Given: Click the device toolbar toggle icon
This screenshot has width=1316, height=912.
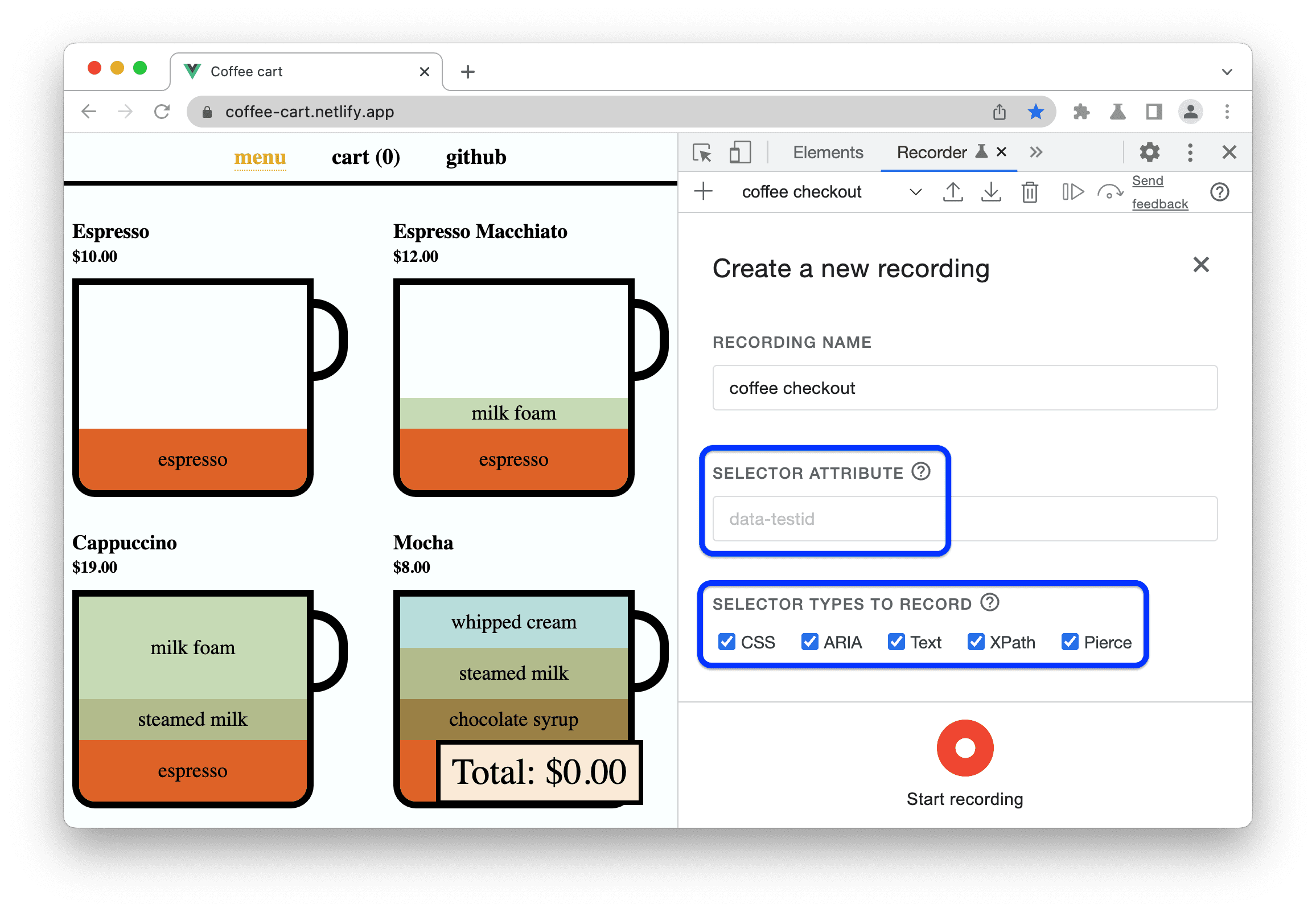Looking at the screenshot, I should (740, 153).
